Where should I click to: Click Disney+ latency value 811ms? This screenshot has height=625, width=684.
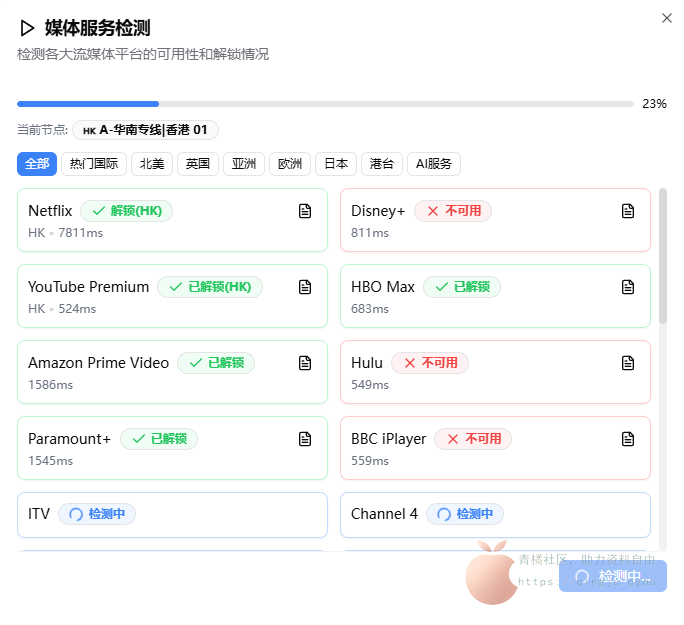click(370, 233)
